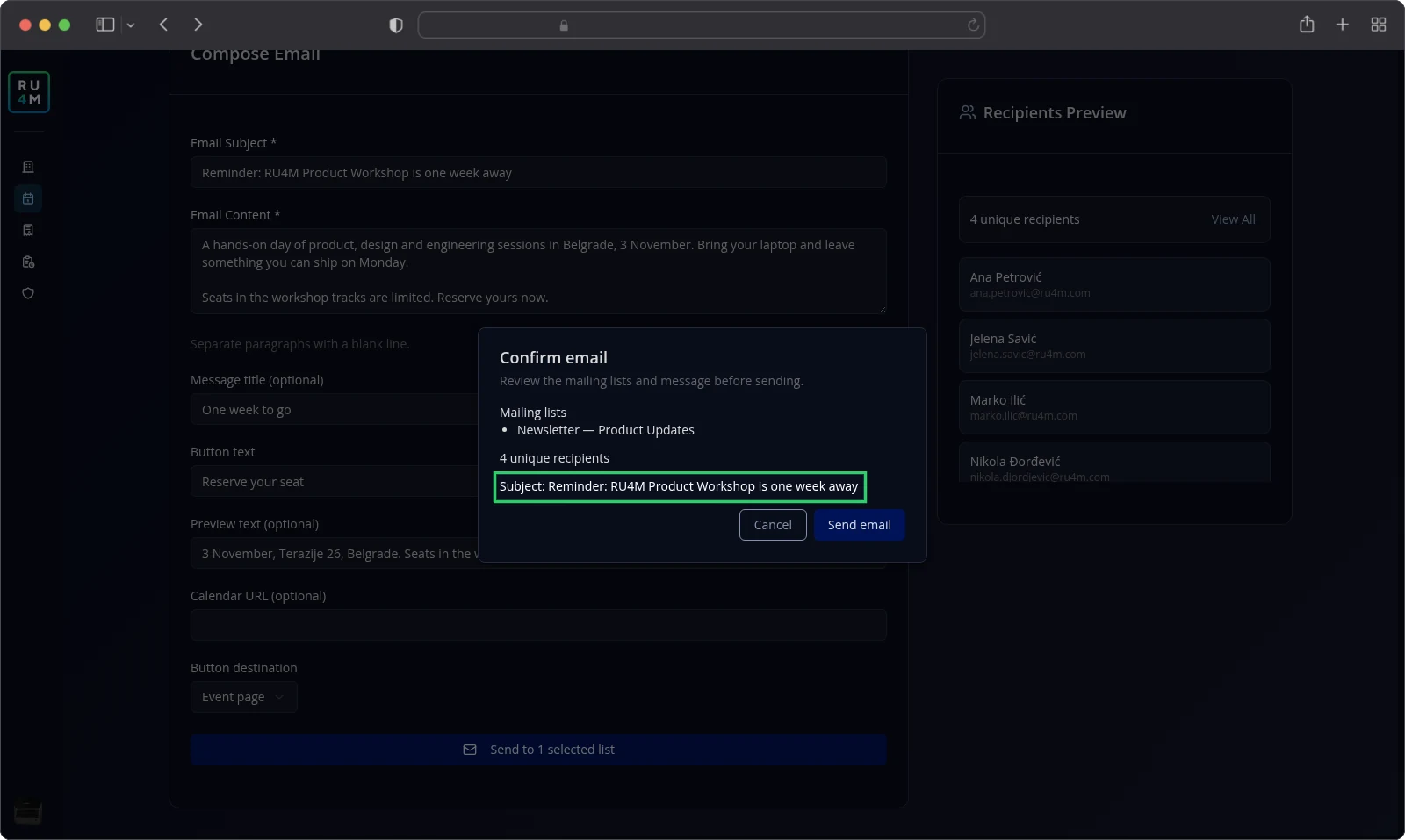Open the building icon in sidebar
Screen dimensions: 1405x840
tap(28, 167)
